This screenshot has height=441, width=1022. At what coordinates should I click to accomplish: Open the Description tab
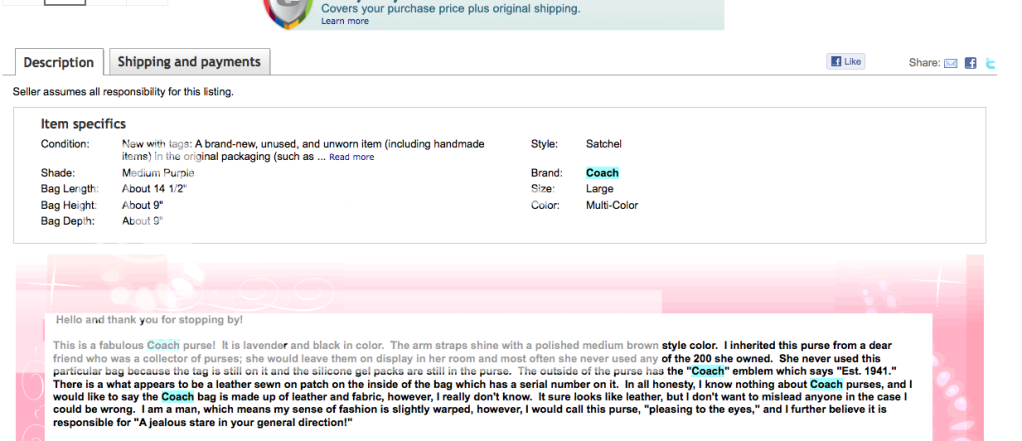(59, 63)
